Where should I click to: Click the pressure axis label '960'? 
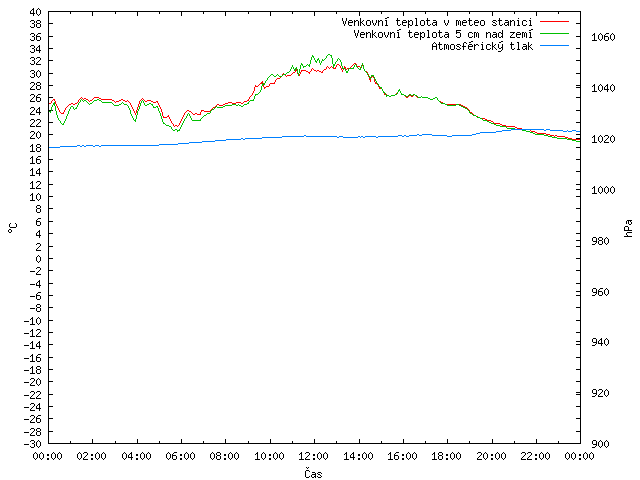(x=600, y=292)
